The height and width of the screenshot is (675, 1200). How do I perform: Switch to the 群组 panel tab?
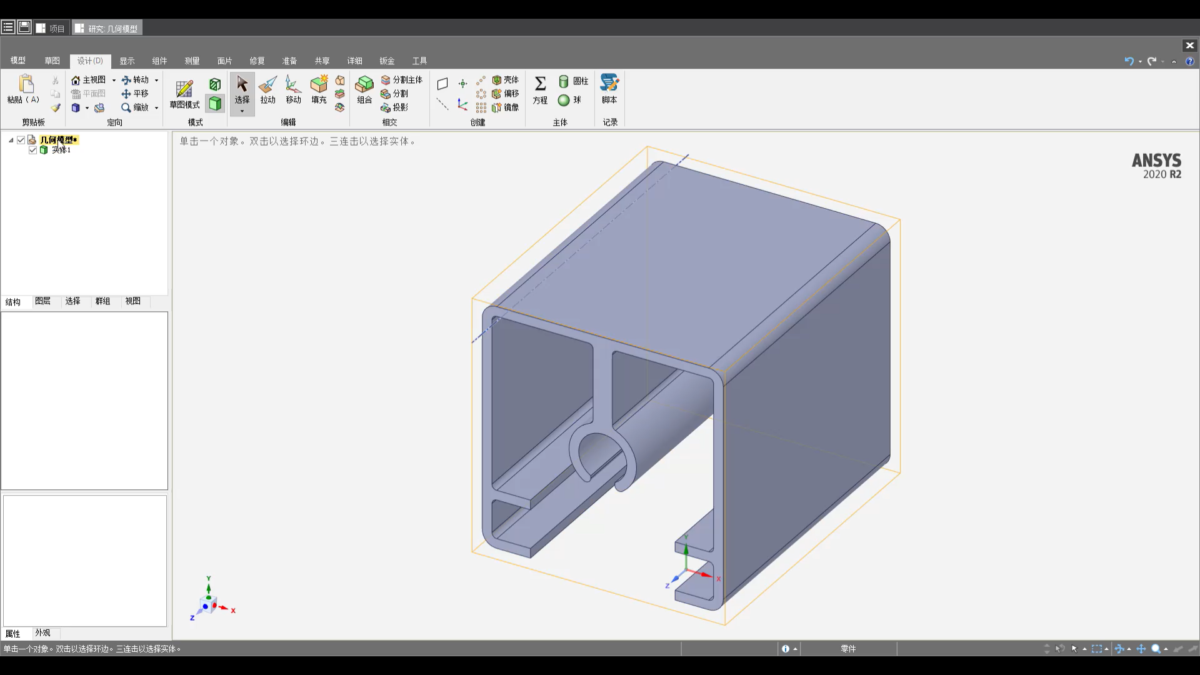pyautogui.click(x=103, y=301)
